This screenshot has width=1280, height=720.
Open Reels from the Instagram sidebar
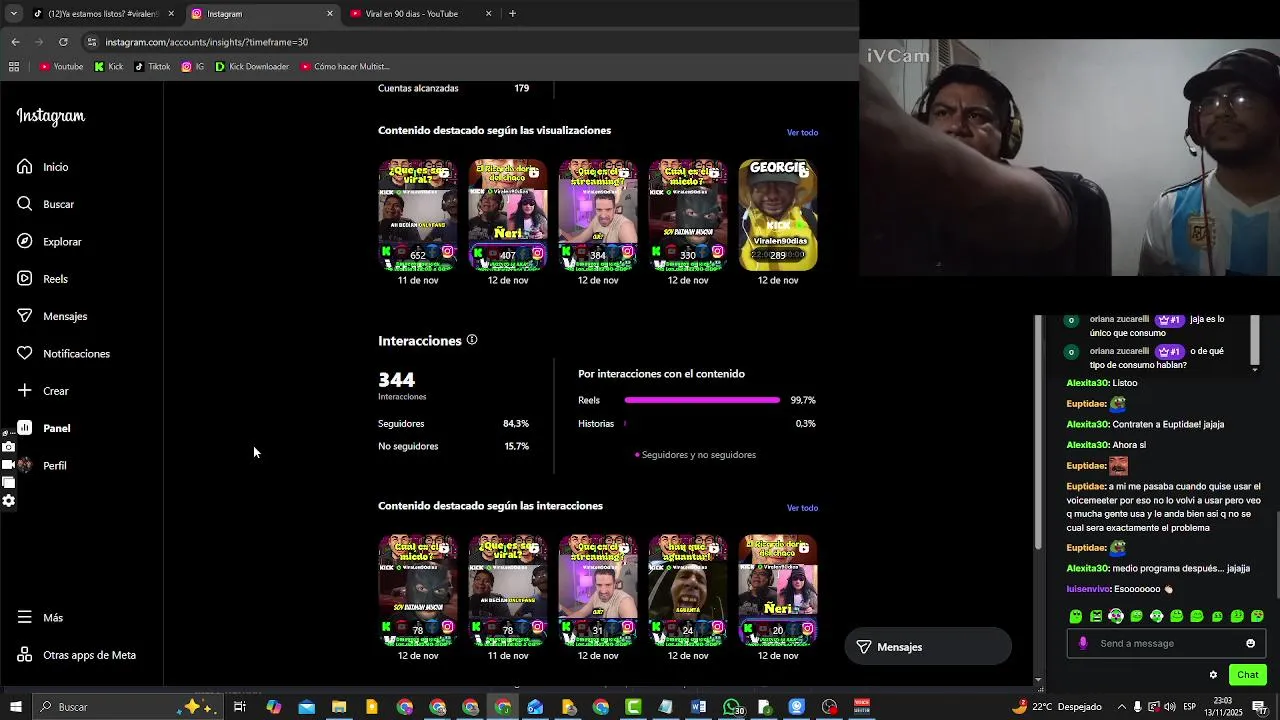tap(42, 279)
